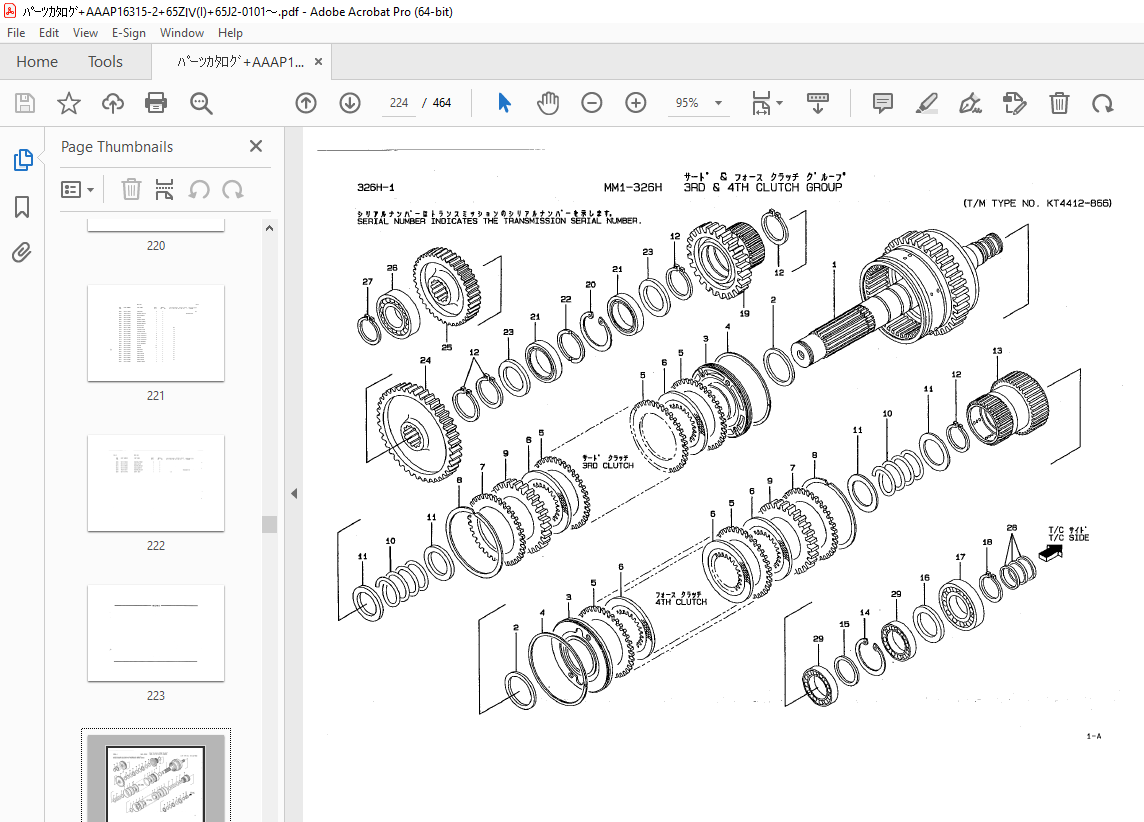1144x822 pixels.
Task: Open the Edit menu
Action: coord(49,33)
